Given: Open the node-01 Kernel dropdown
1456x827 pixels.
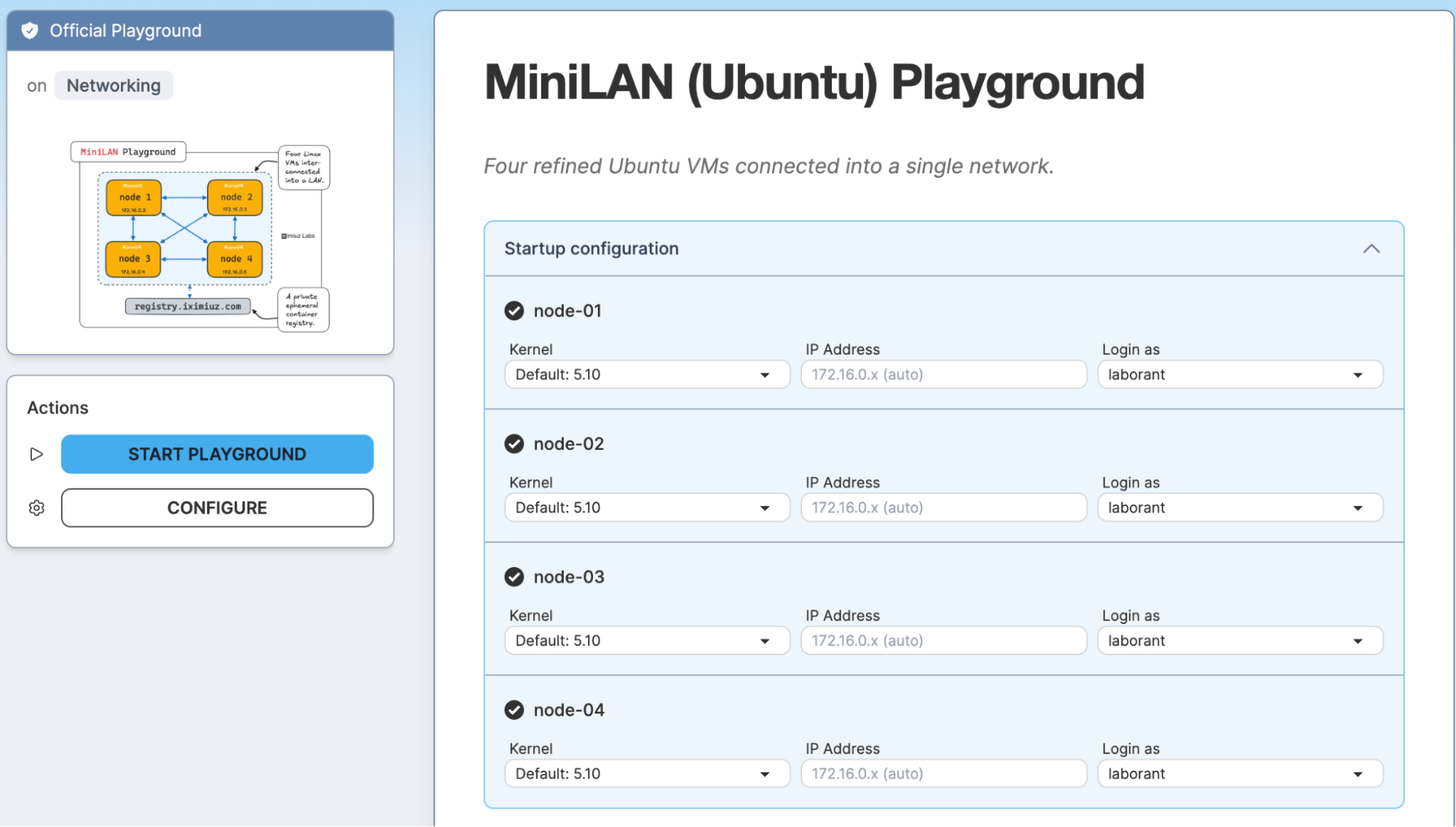Looking at the screenshot, I should click(x=647, y=375).
